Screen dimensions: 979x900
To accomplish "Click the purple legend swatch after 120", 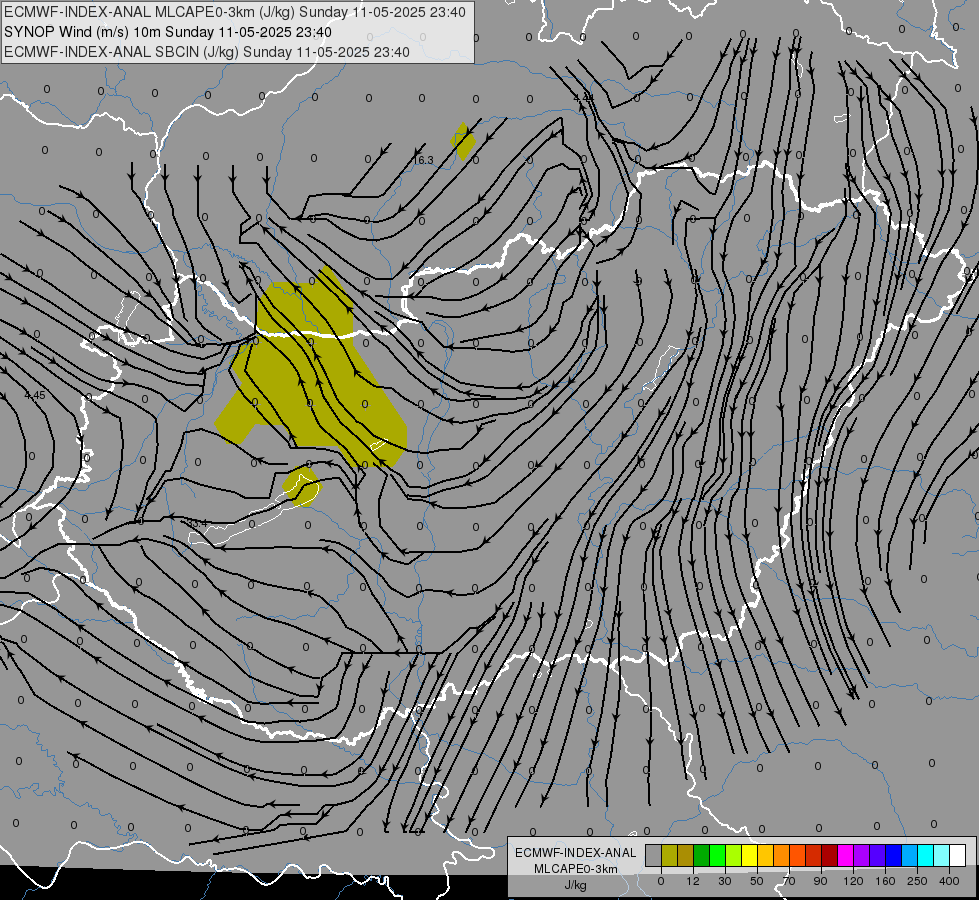I will [862, 855].
